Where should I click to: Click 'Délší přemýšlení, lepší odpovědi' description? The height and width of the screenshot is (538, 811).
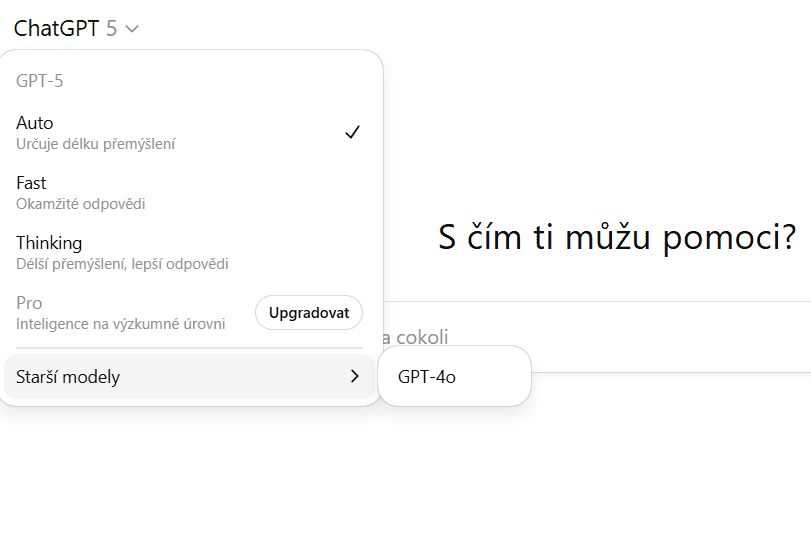122,264
